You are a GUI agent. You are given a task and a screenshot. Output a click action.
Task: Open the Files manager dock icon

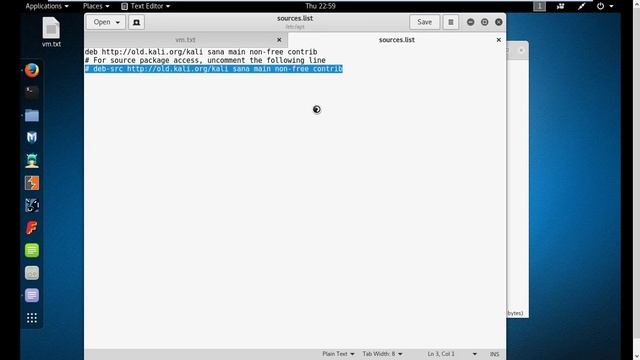32,116
